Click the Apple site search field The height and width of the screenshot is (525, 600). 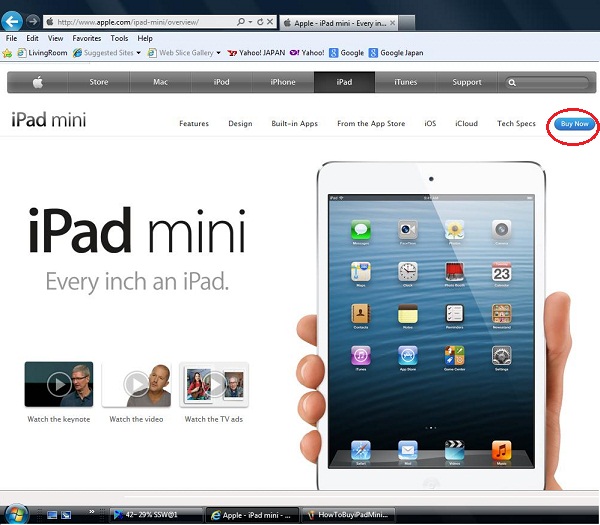pyautogui.click(x=546, y=82)
